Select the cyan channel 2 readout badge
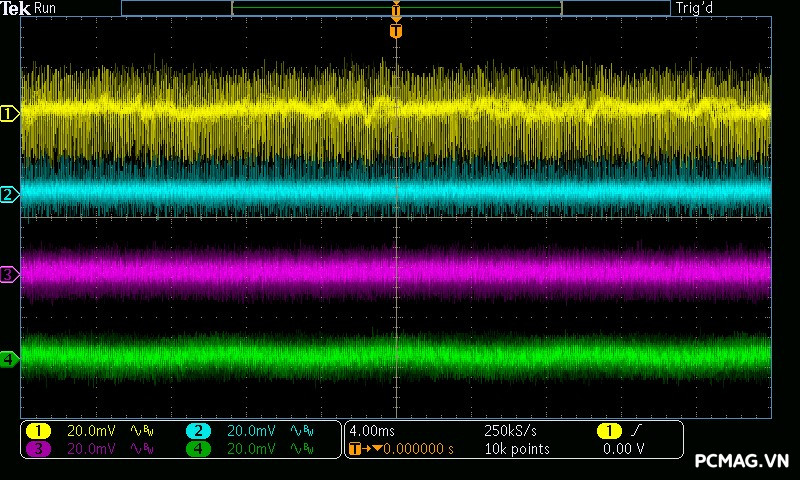The height and width of the screenshot is (480, 800). point(198,431)
